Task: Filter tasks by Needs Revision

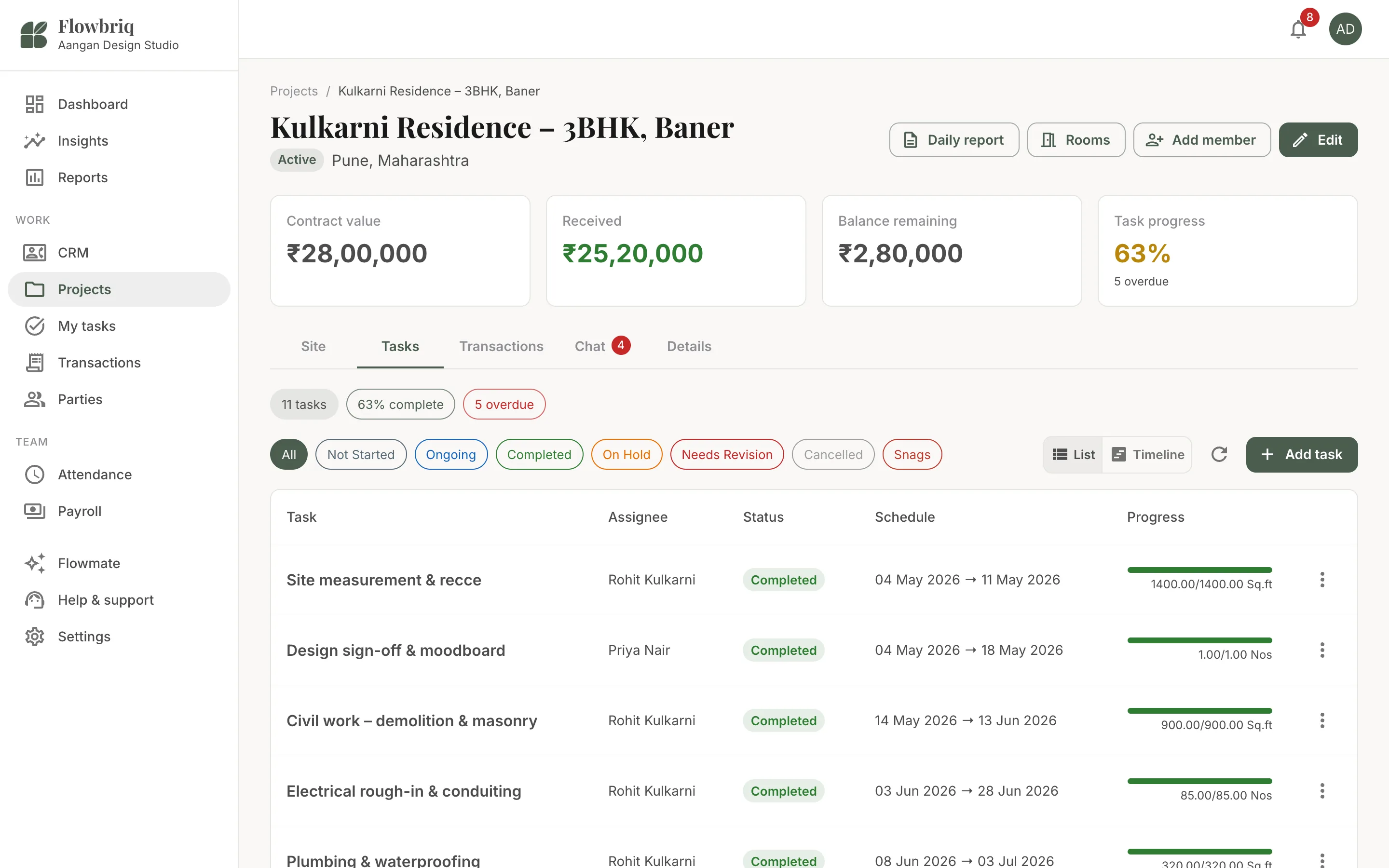Action: tap(727, 455)
